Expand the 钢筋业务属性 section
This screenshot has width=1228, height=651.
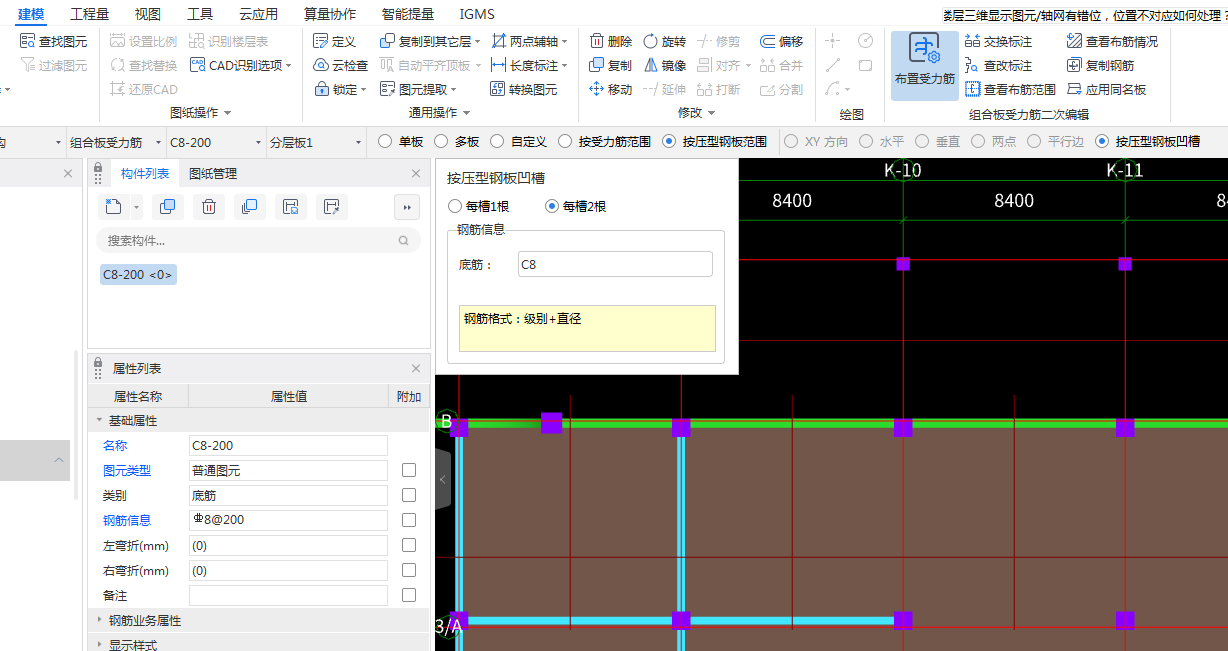pos(99,620)
